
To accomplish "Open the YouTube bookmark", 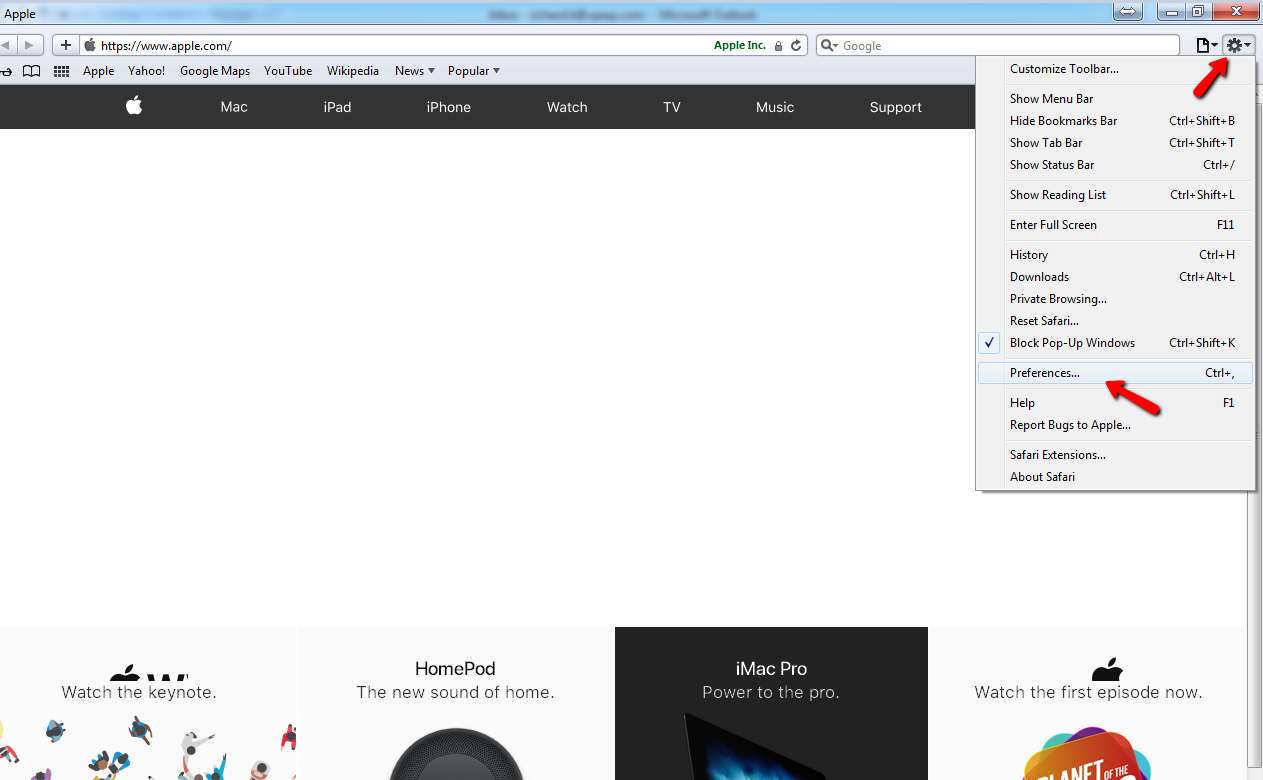I will pos(288,71).
